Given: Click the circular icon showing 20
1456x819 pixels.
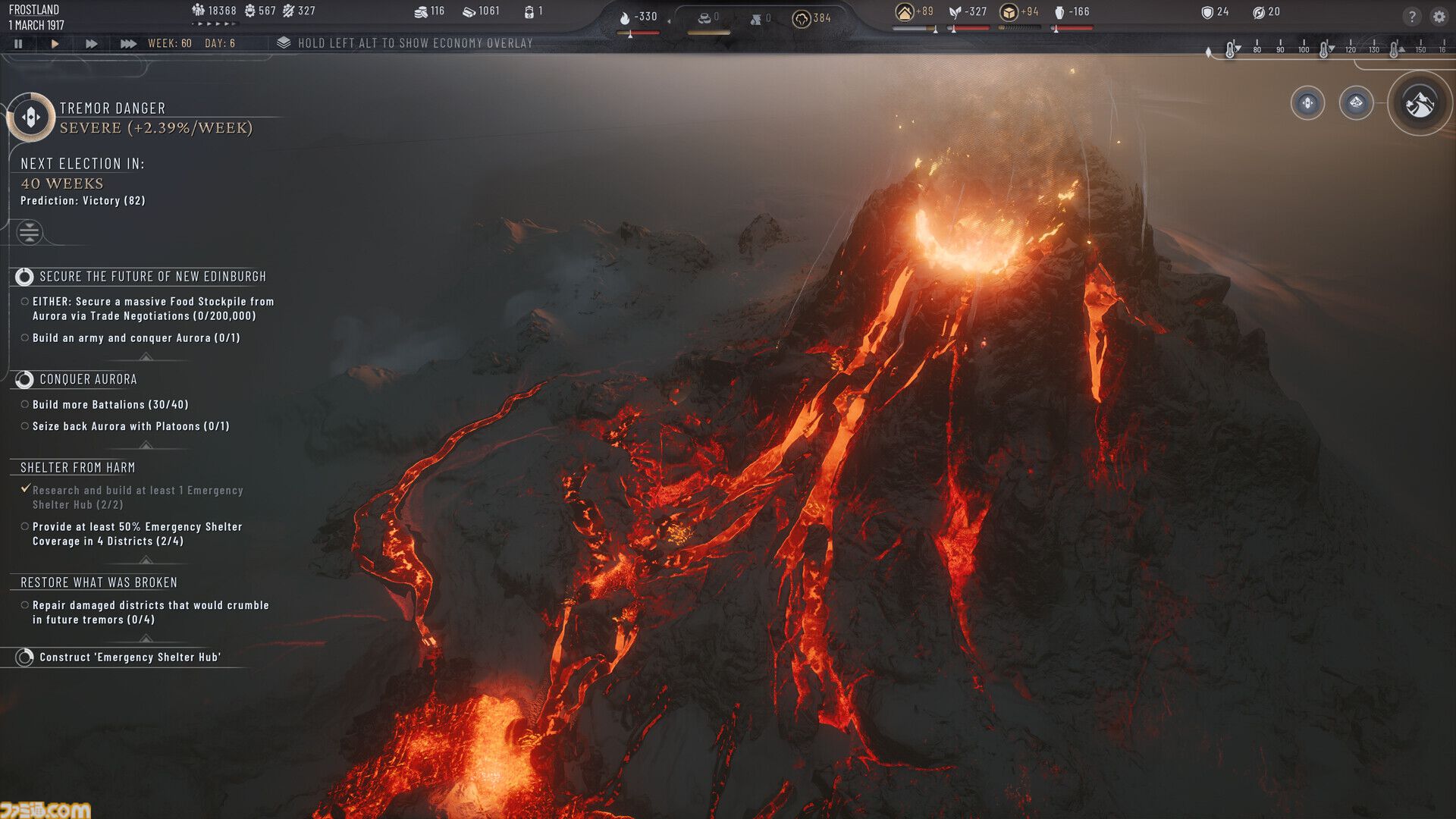Looking at the screenshot, I should (1259, 12).
